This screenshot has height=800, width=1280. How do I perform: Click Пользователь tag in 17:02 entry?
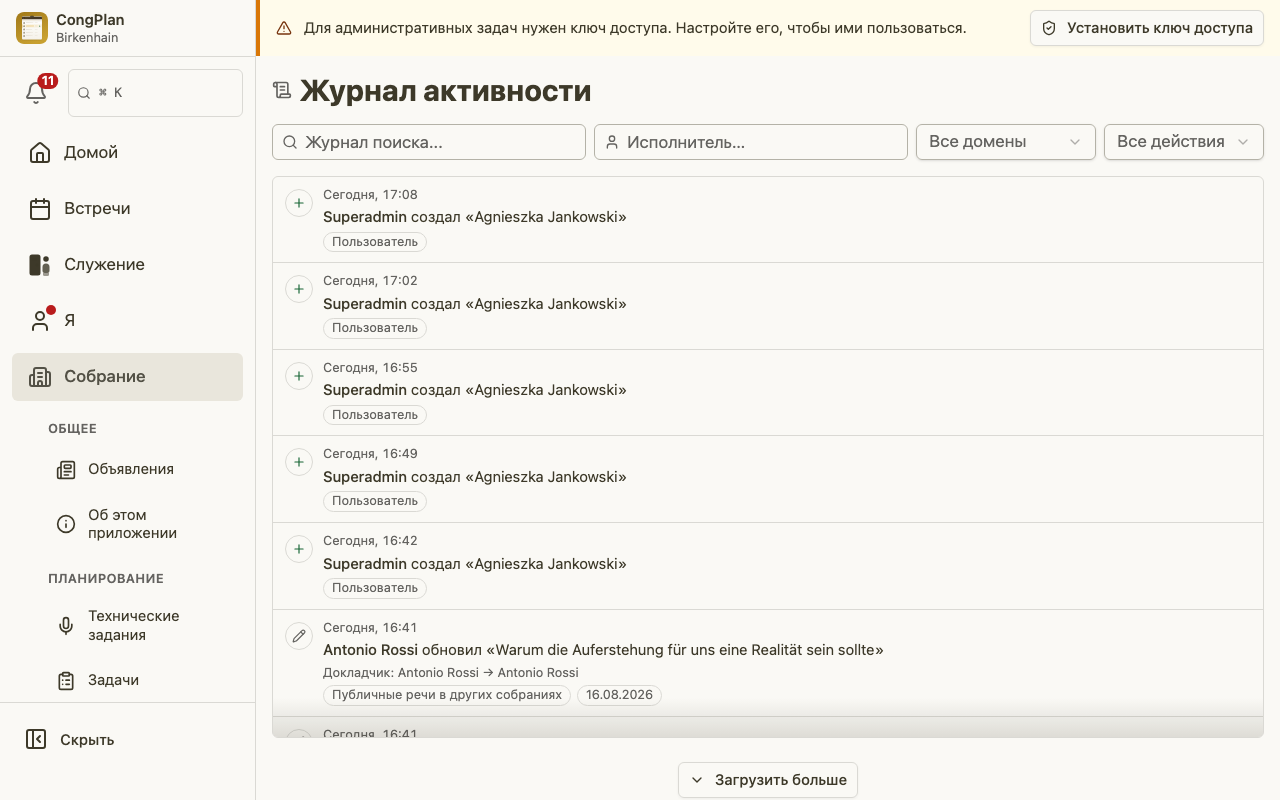coord(375,328)
